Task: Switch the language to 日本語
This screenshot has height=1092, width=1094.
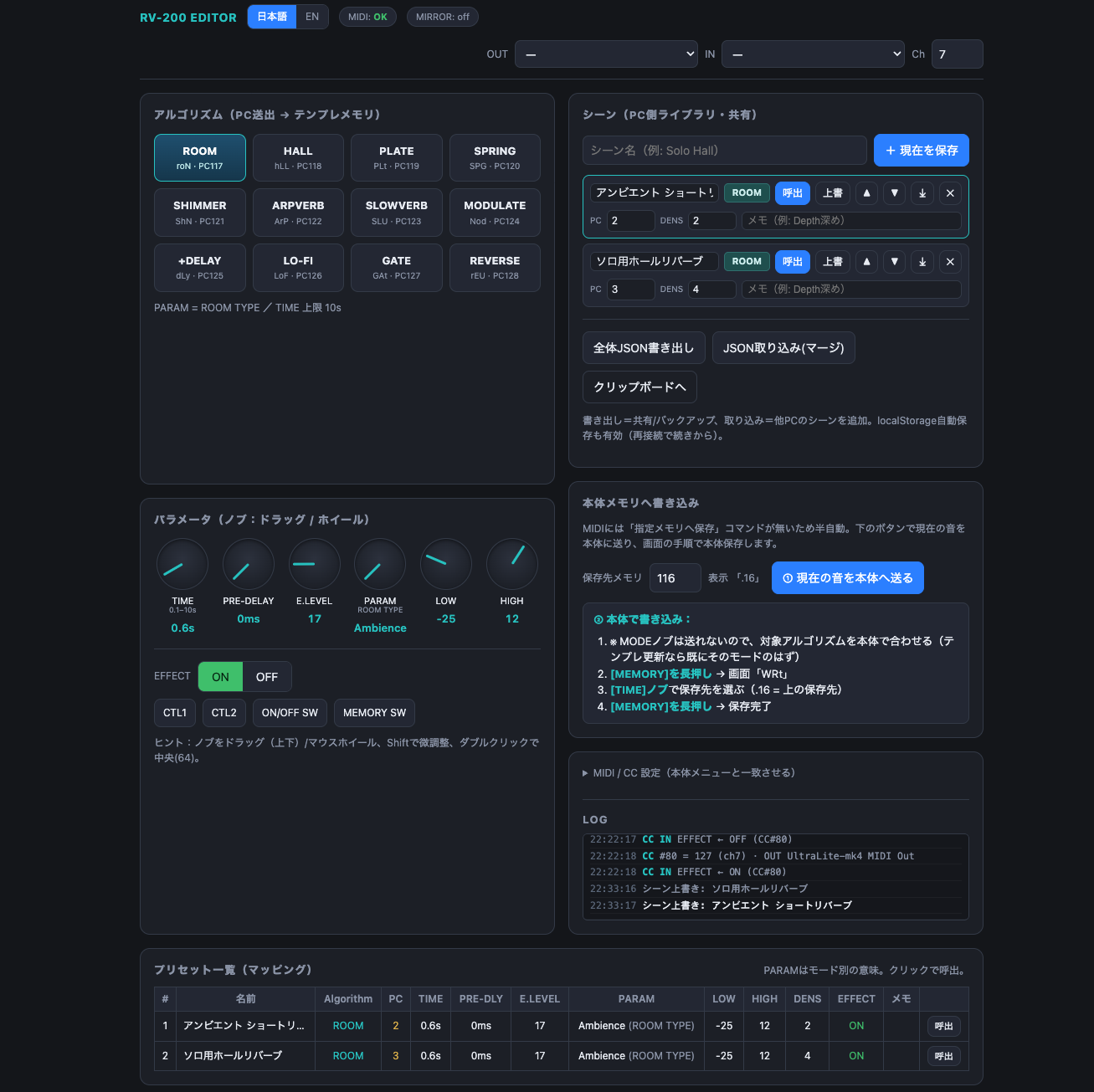Action: click(x=272, y=17)
